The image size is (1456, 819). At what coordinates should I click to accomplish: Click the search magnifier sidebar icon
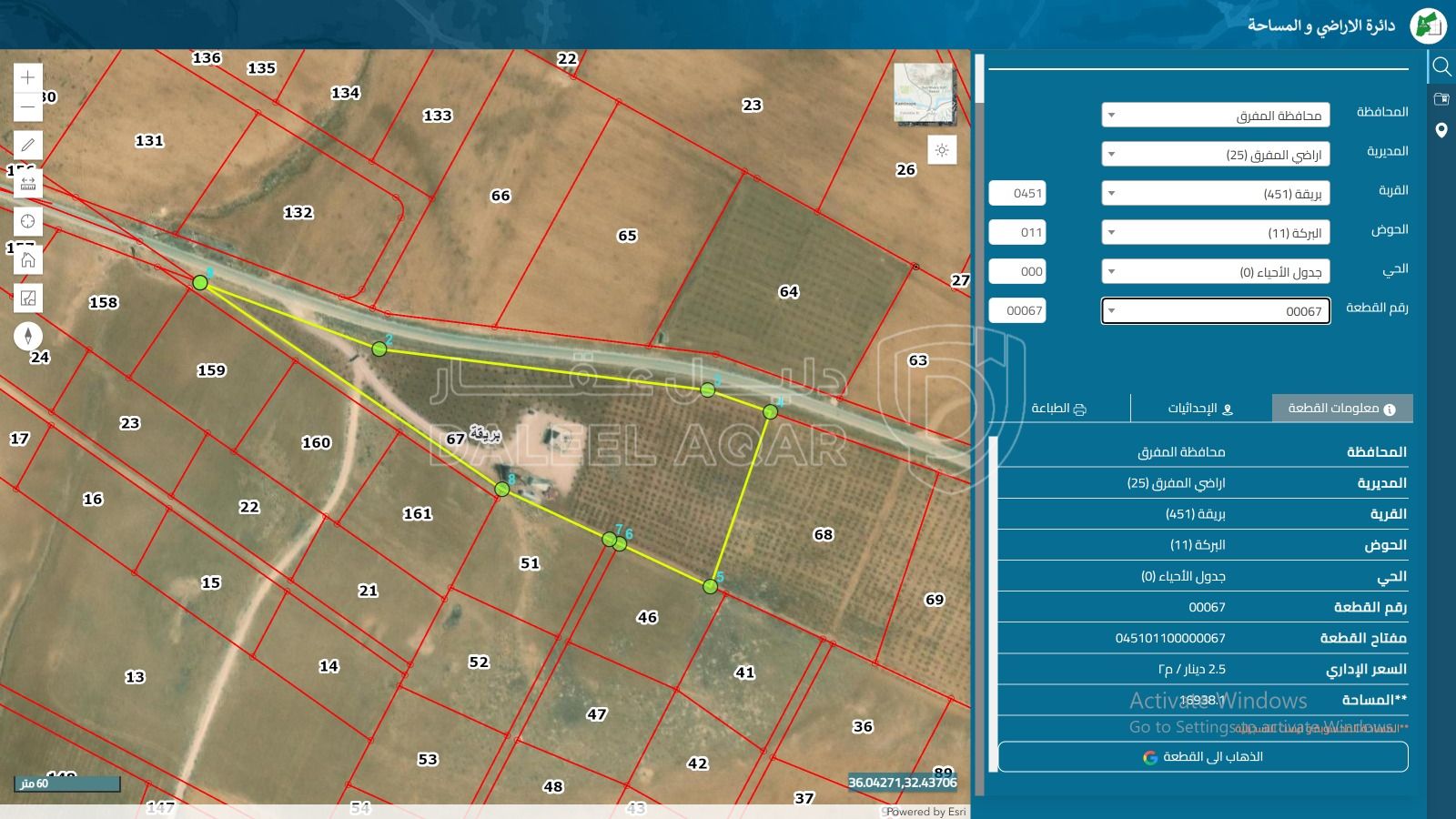1441,66
